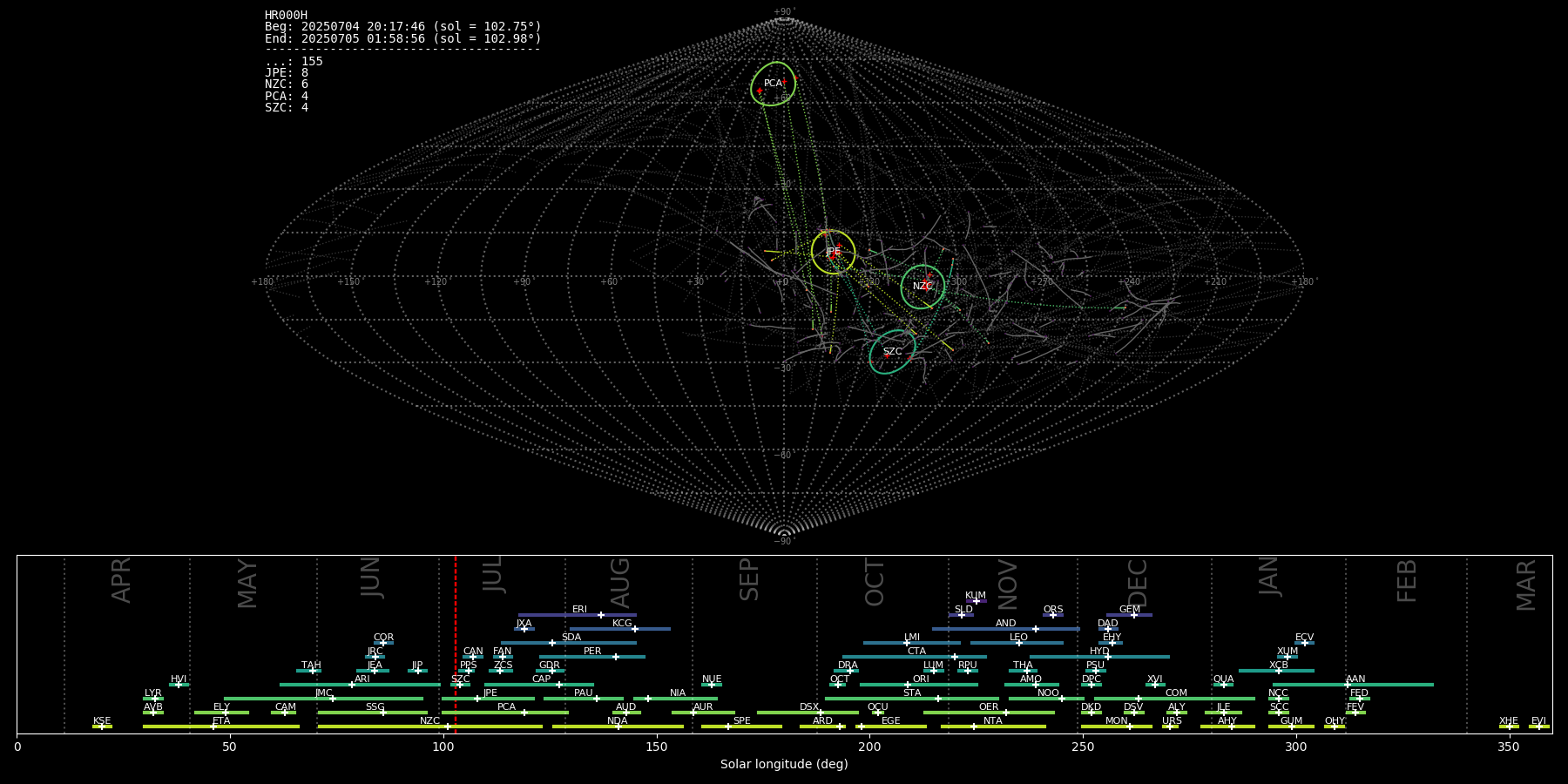The height and width of the screenshot is (784, 1568).
Task: Click the SZC radiant label on sky map
Action: click(893, 352)
